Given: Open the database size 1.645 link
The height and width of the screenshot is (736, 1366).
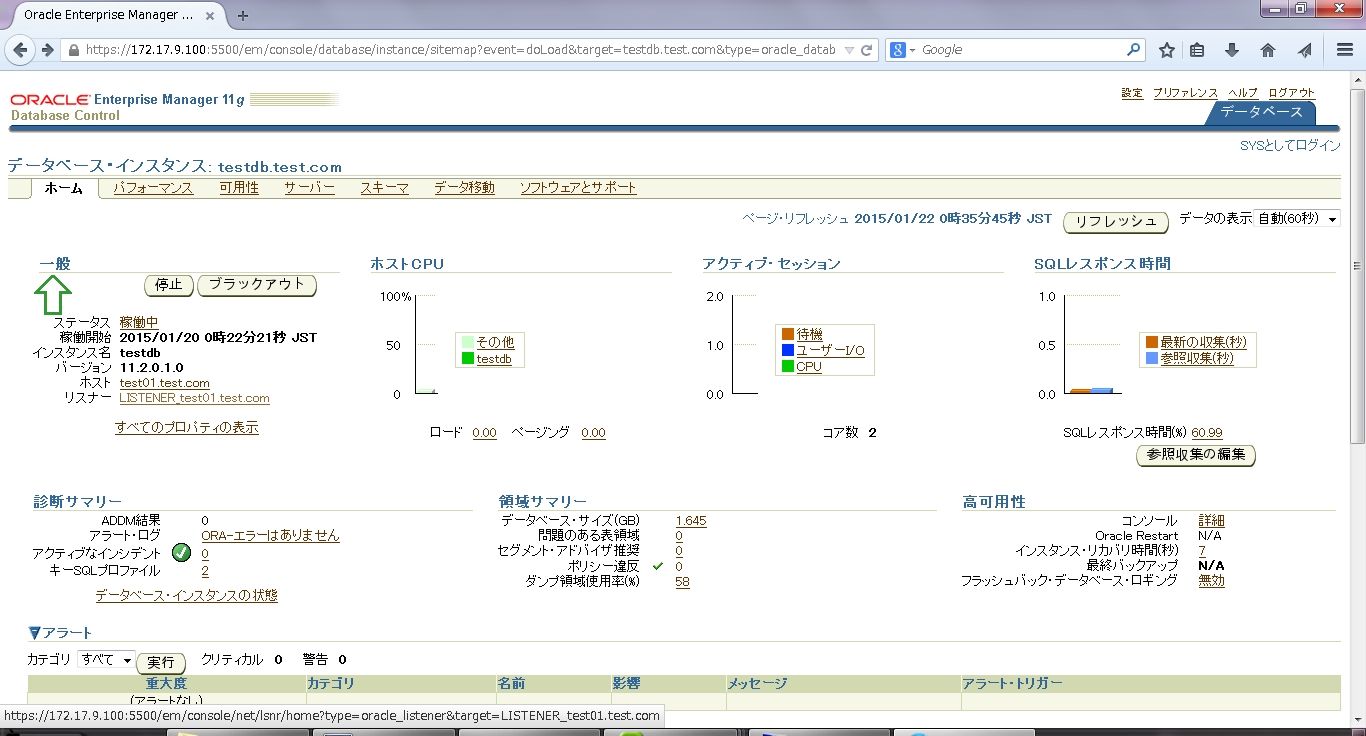Looking at the screenshot, I should [691, 521].
